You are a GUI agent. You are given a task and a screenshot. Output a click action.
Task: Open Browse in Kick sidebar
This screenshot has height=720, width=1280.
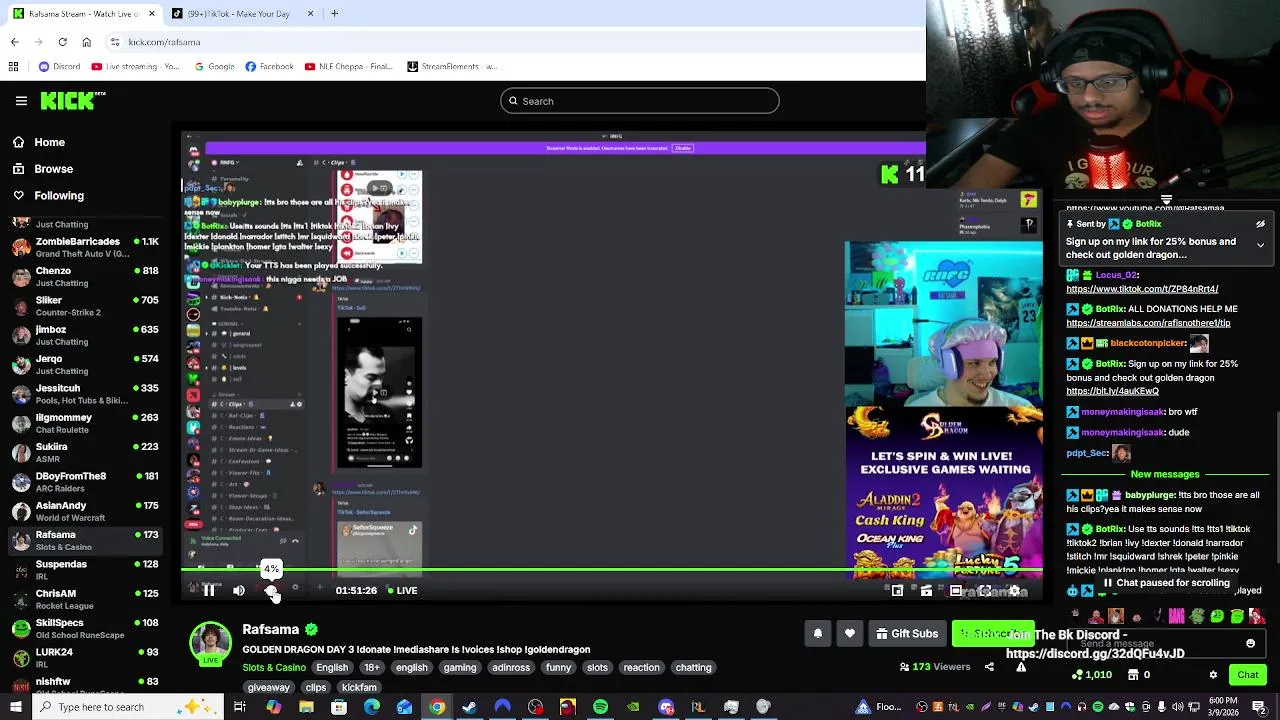[53, 169]
